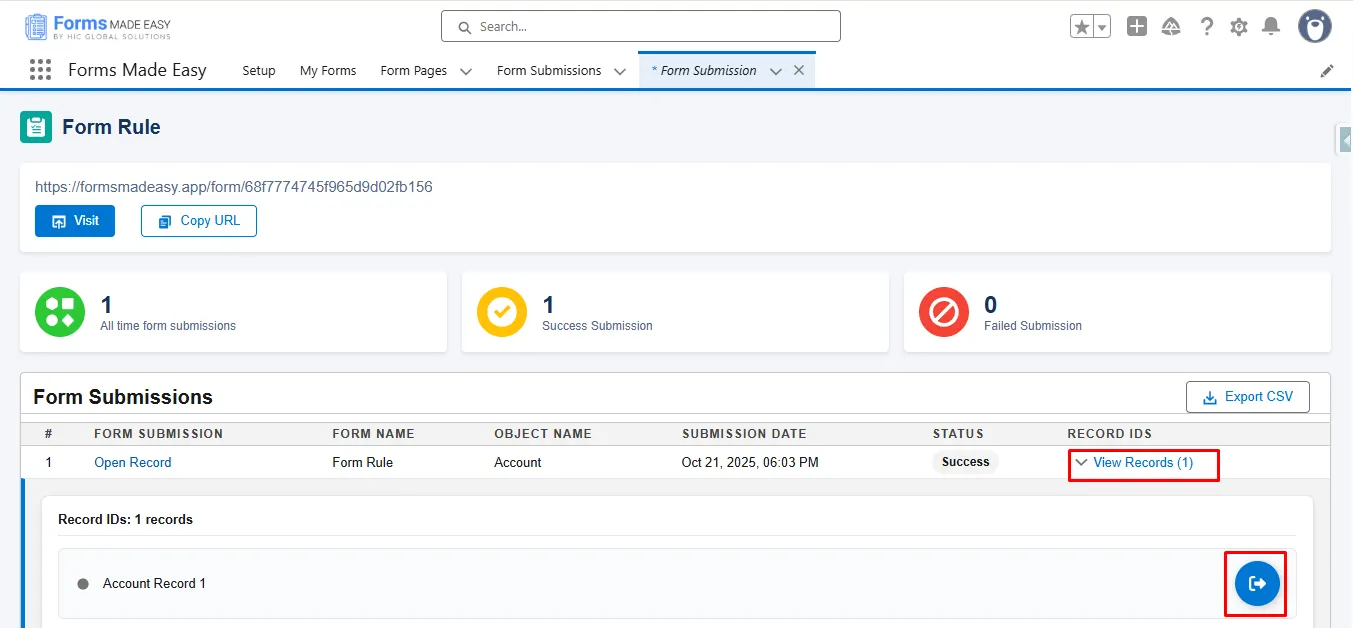Open the Form Pages tab dropdown chevron
The image size is (1353, 628).
coord(466,71)
